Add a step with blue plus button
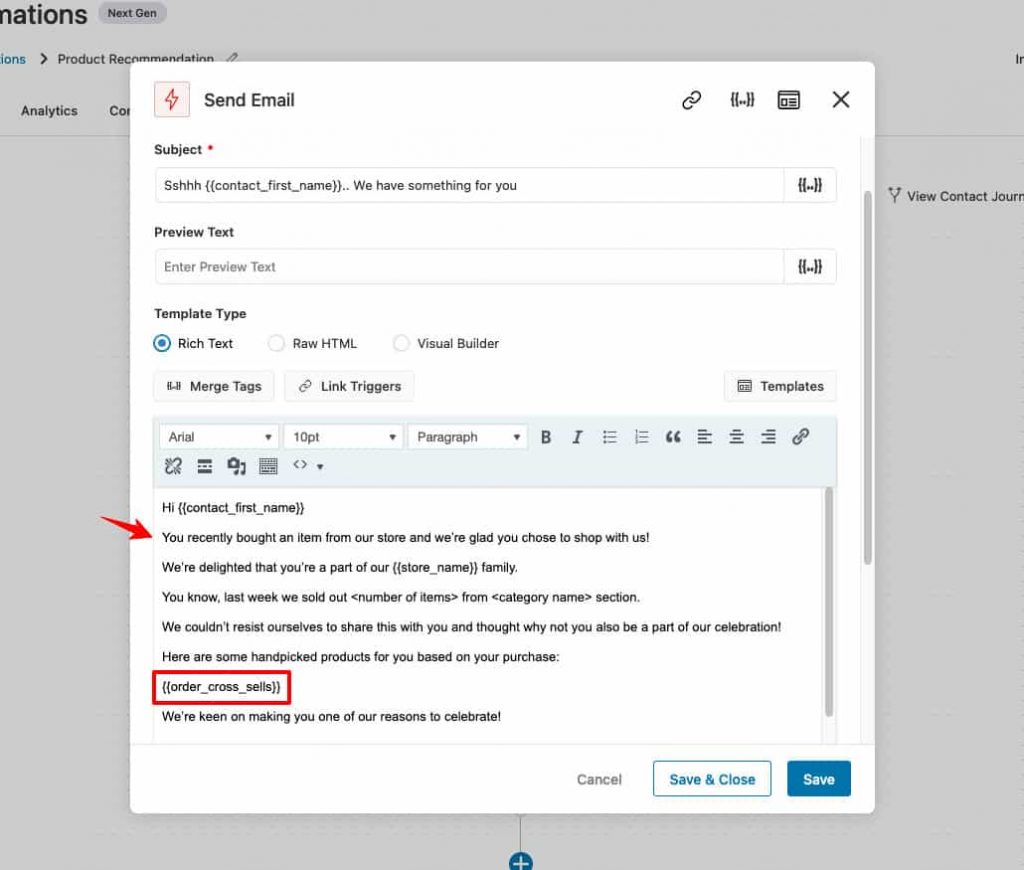 pos(520,862)
